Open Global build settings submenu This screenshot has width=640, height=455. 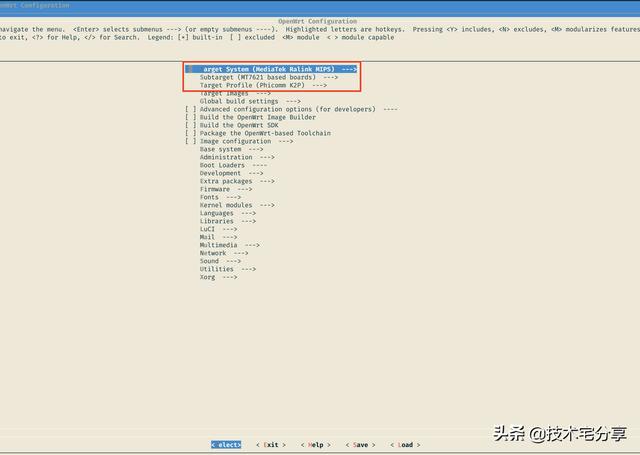pyautogui.click(x=250, y=101)
